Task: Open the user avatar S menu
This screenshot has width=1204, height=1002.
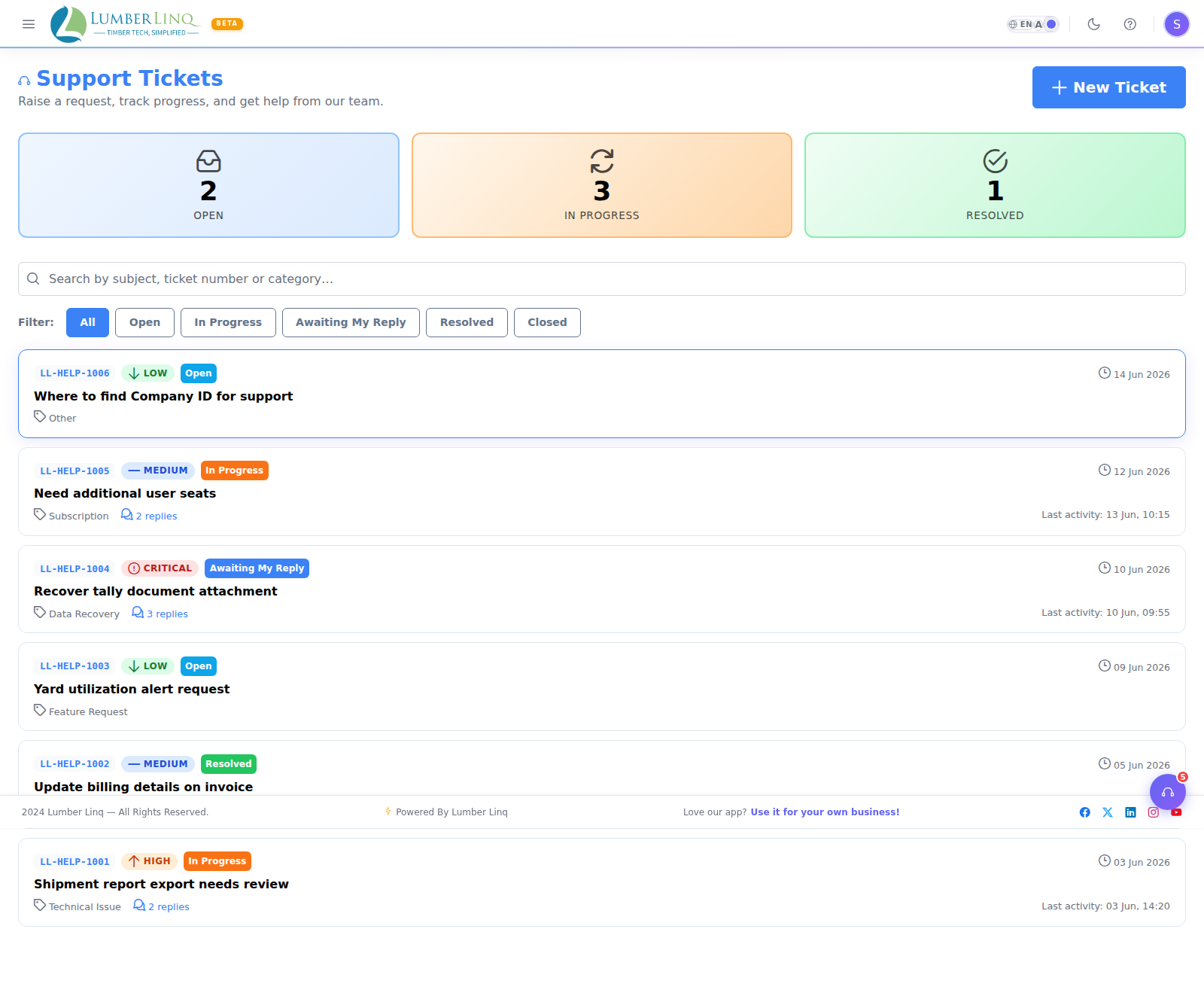Action: 1177,24
